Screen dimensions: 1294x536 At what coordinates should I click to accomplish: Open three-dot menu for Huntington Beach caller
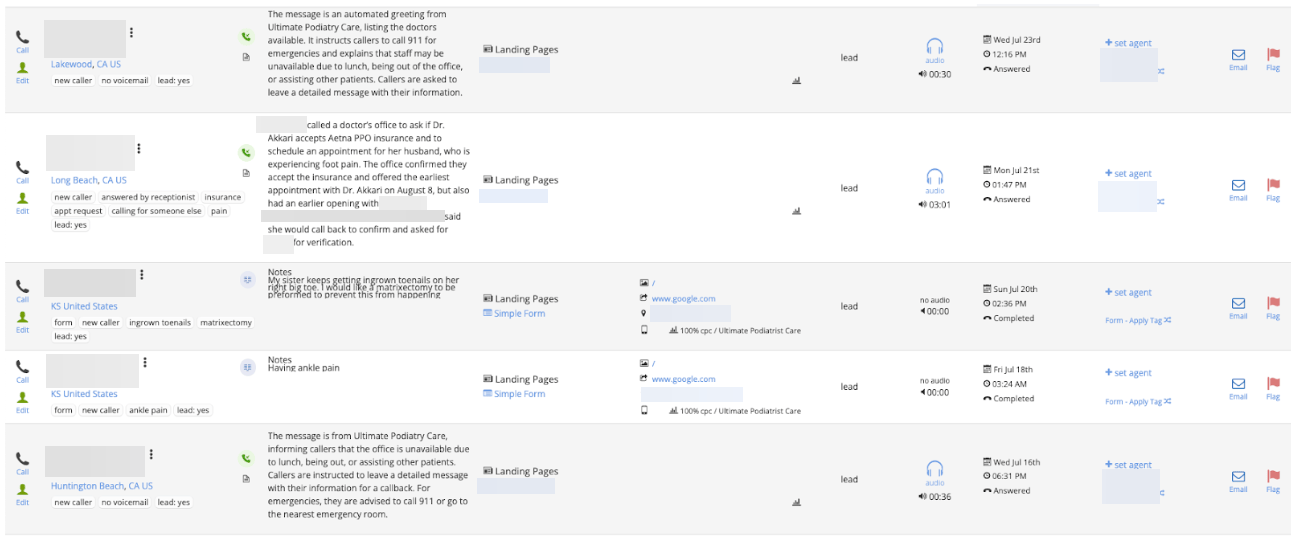pos(151,454)
